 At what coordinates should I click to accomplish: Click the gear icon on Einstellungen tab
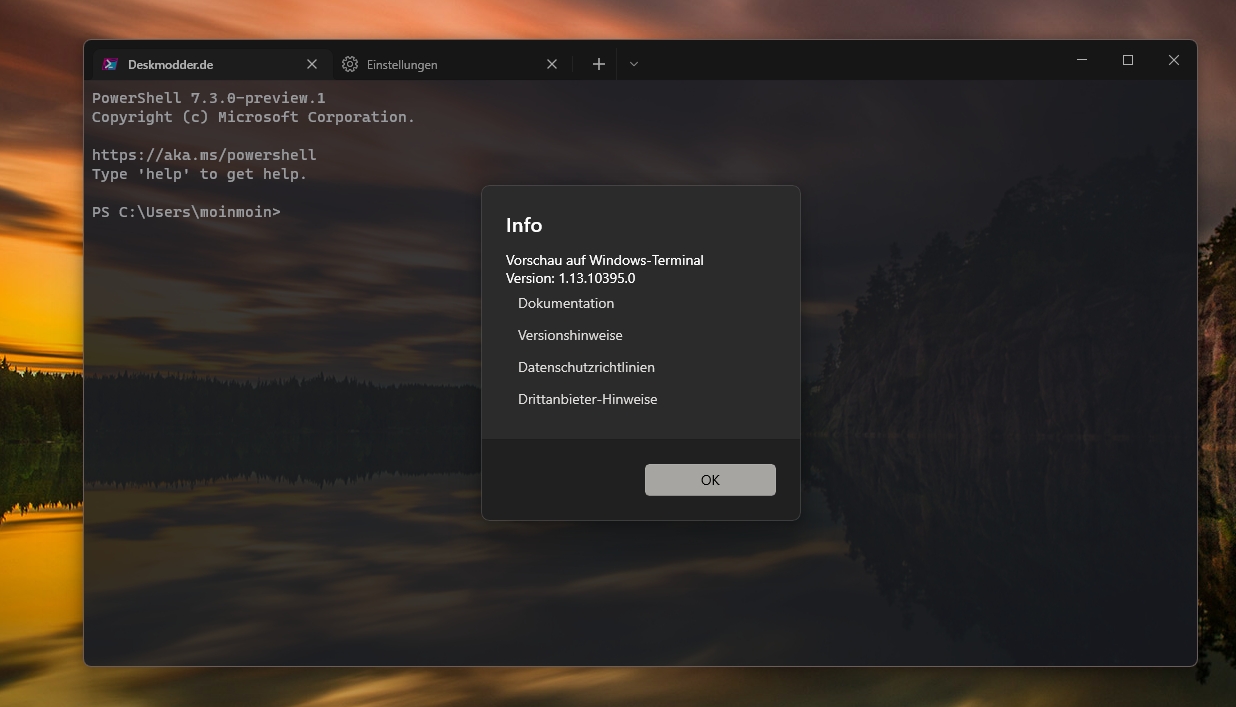pyautogui.click(x=350, y=64)
